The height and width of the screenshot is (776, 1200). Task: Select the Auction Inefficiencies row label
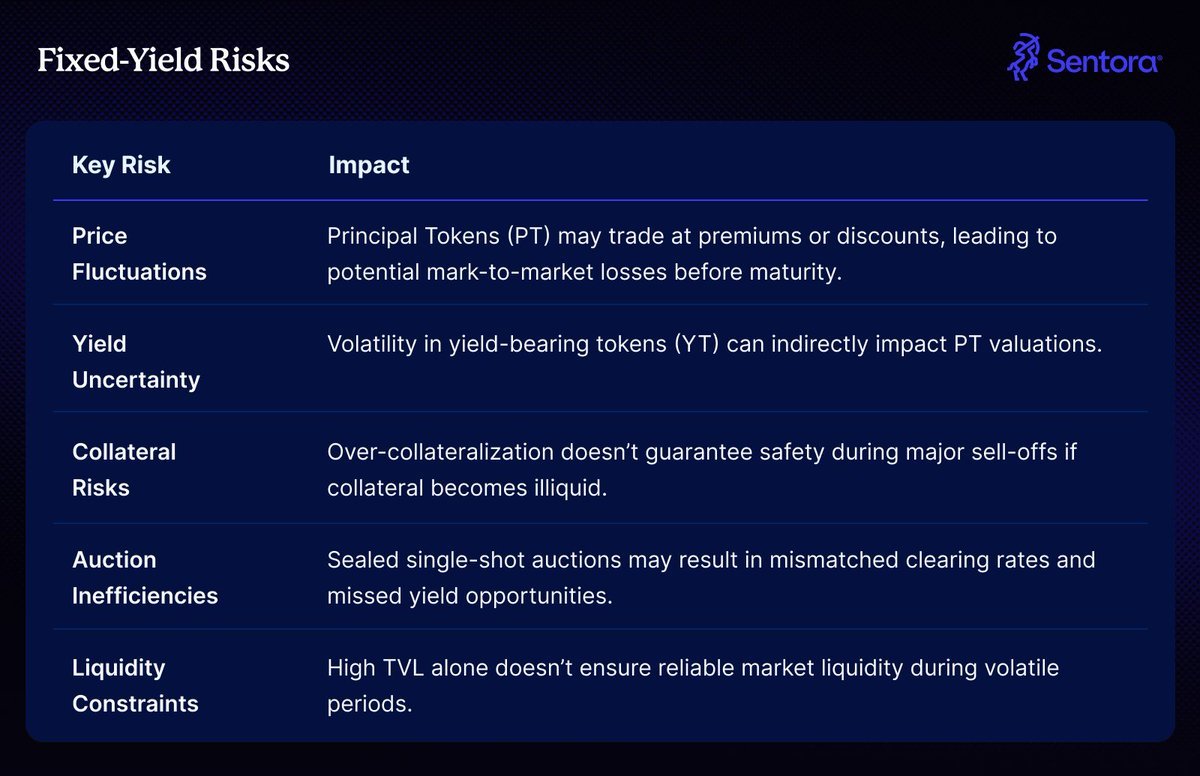pyautogui.click(x=145, y=578)
